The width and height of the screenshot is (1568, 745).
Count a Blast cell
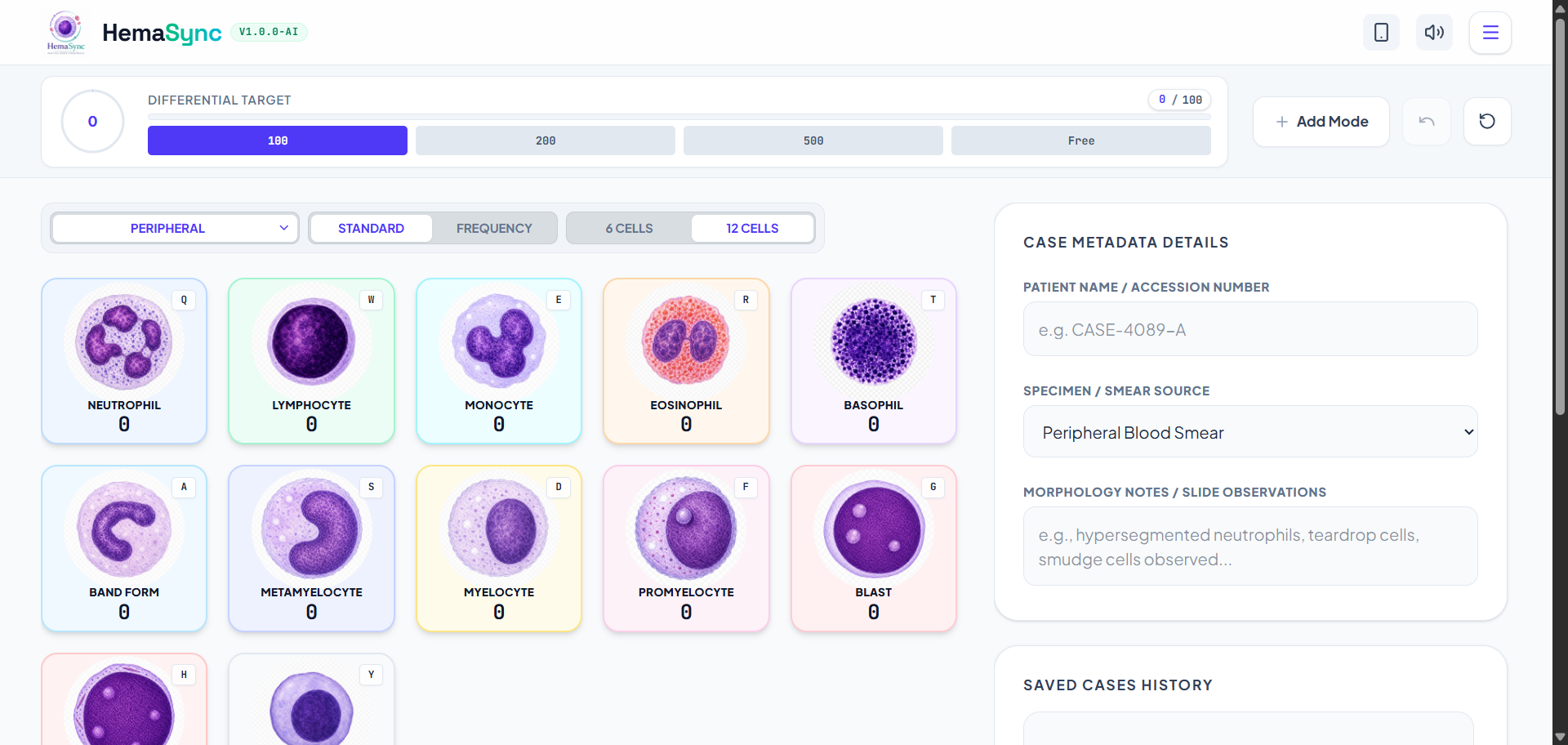coord(874,548)
